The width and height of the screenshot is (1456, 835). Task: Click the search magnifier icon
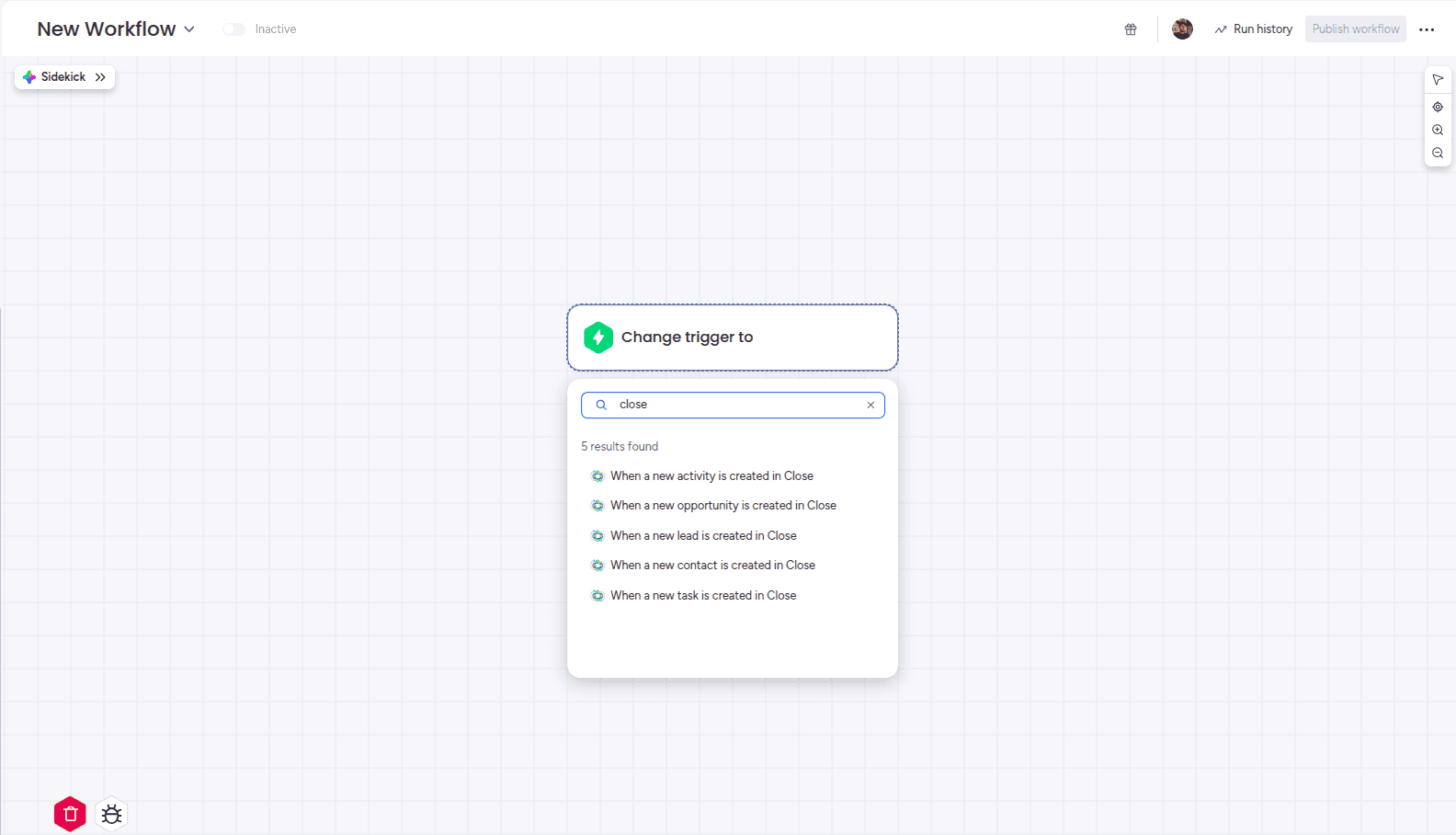click(601, 405)
